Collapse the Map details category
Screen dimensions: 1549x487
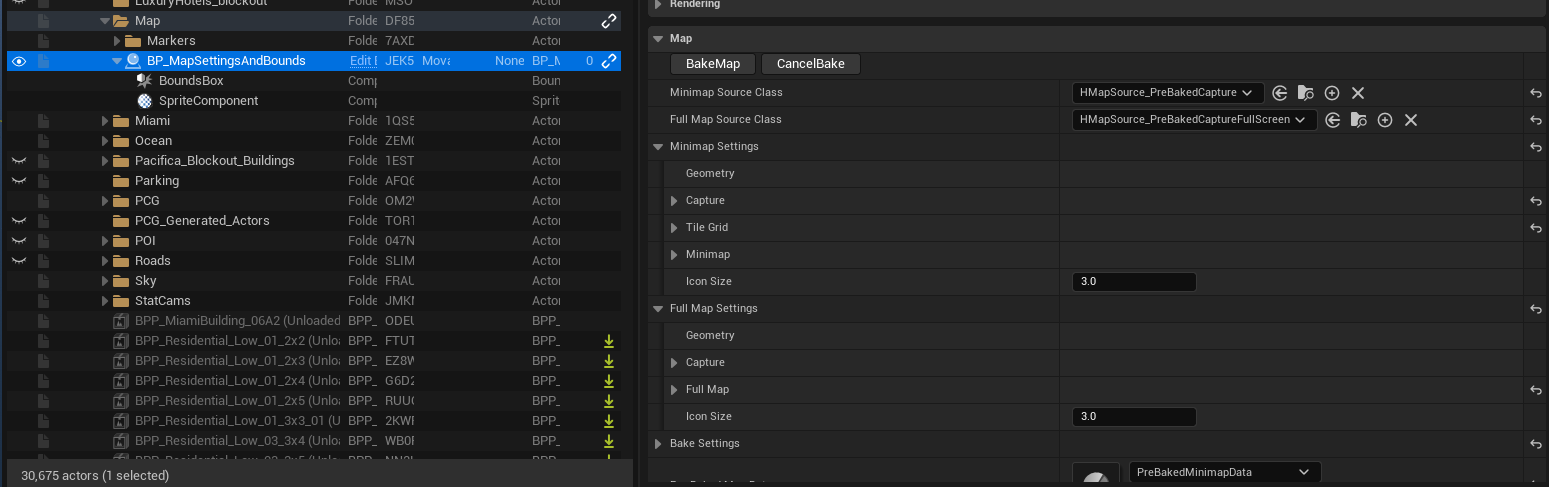coord(658,39)
